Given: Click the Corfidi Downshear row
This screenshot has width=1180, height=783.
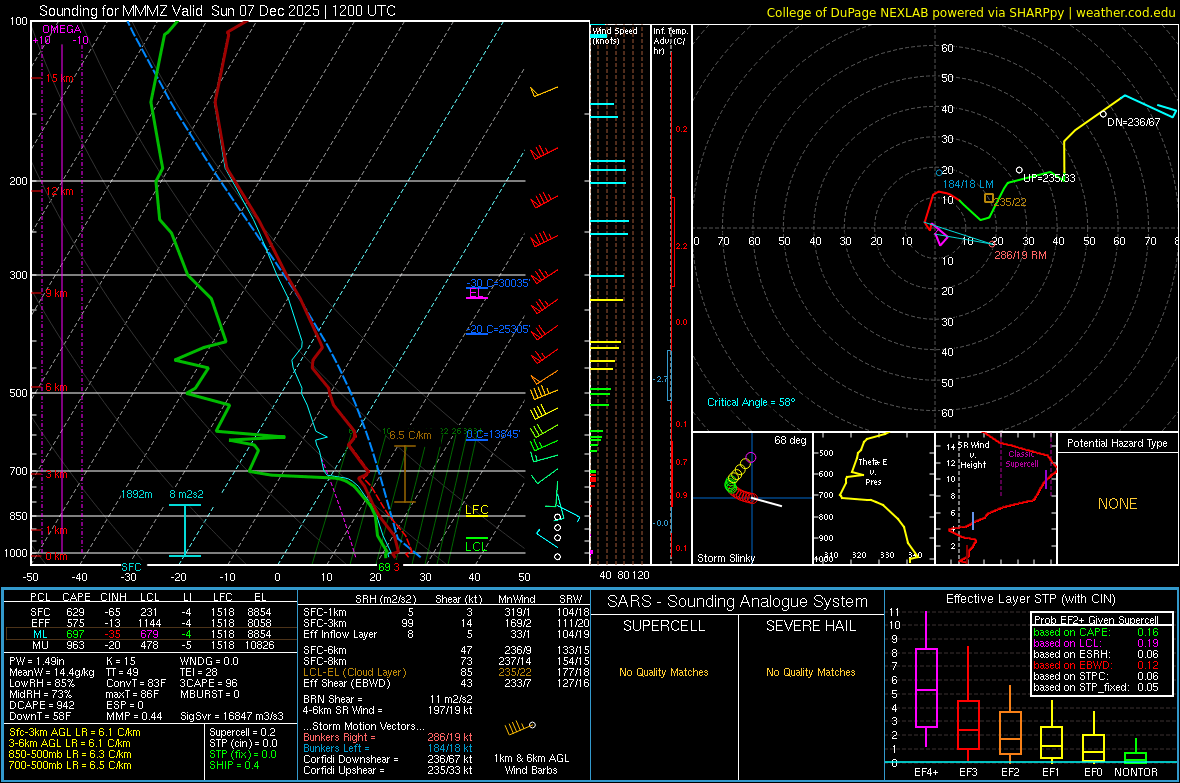Looking at the screenshot, I should (388, 759).
